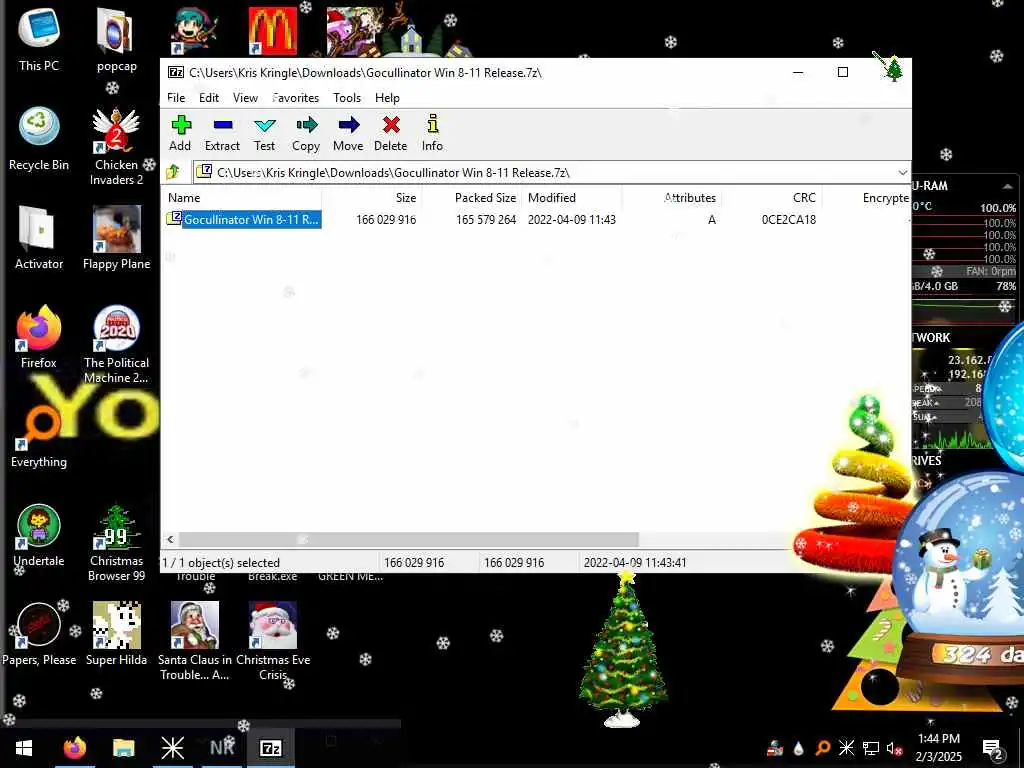
Task: Select the Recycle Bin desktop icon
Action: pyautogui.click(x=39, y=138)
